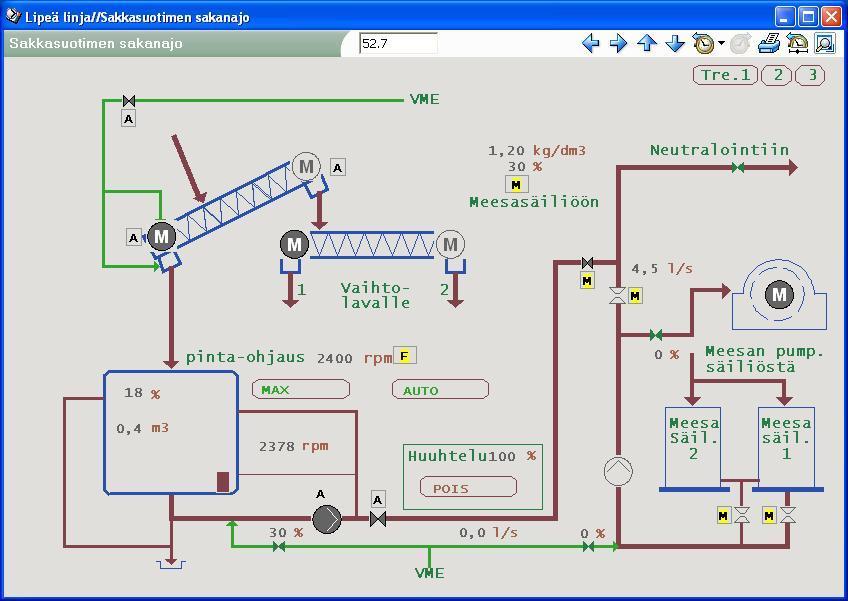Go back with the left arrow icon
848x601 pixels.
click(x=591, y=43)
